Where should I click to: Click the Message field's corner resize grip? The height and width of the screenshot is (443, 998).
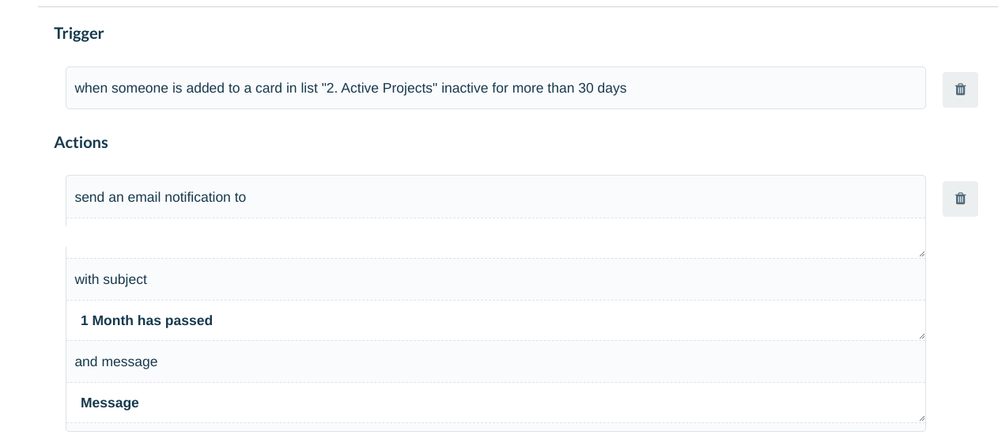[x=921, y=418]
